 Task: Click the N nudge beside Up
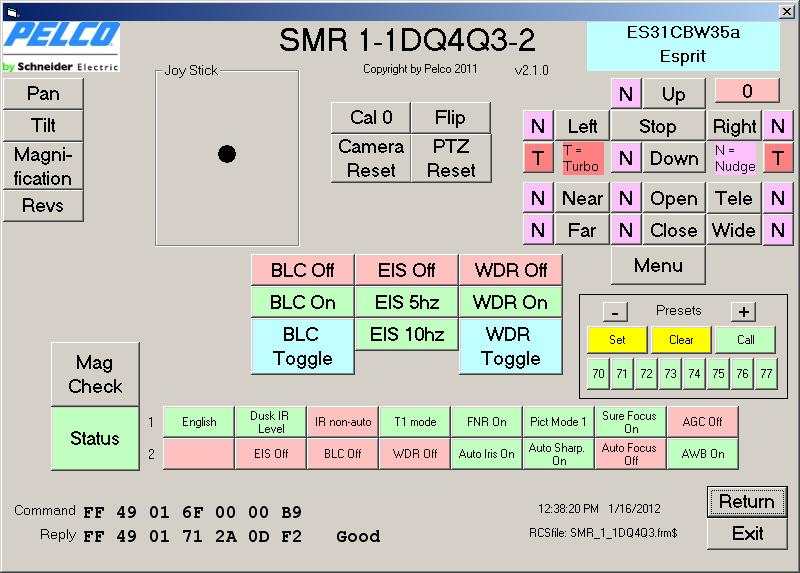pos(626,94)
